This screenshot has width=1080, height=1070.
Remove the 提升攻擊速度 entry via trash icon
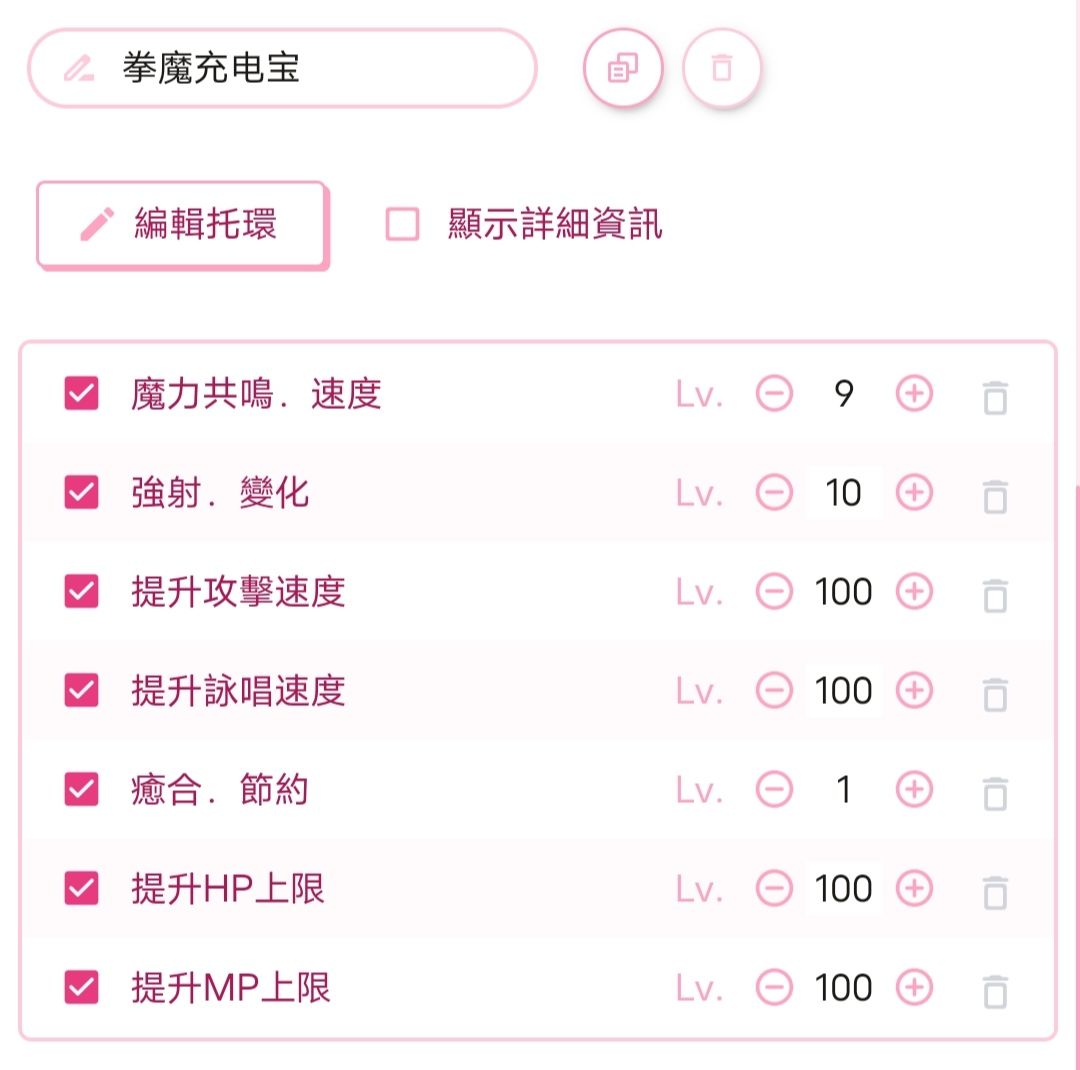994,594
